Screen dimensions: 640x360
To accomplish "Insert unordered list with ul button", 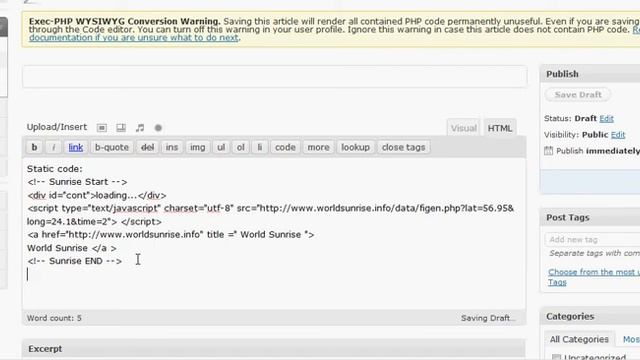I will pyautogui.click(x=221, y=147).
